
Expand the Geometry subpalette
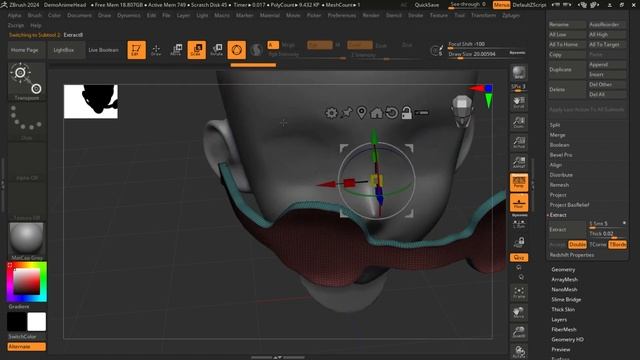point(563,269)
